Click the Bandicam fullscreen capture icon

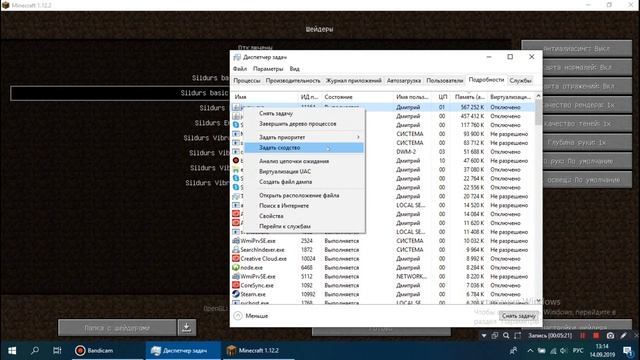click(518, 336)
